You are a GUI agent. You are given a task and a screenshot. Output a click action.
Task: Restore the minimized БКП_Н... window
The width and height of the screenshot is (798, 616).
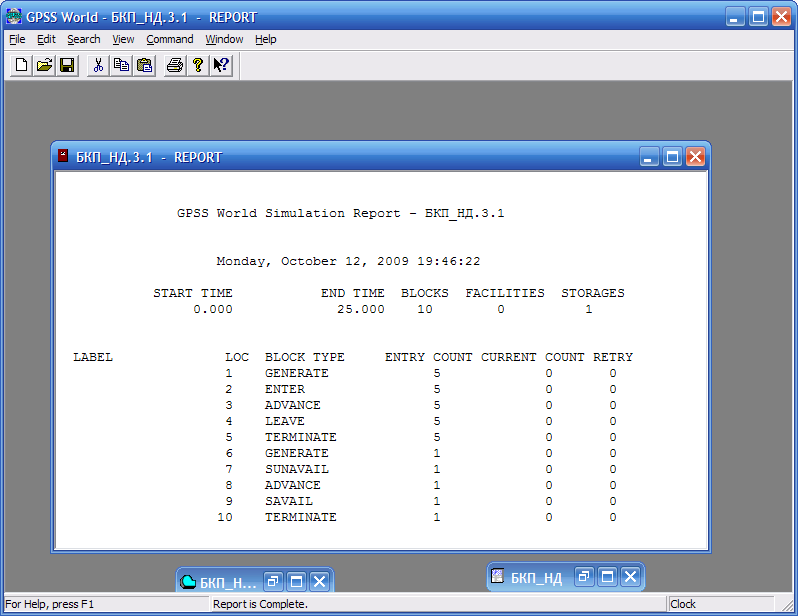[273, 581]
